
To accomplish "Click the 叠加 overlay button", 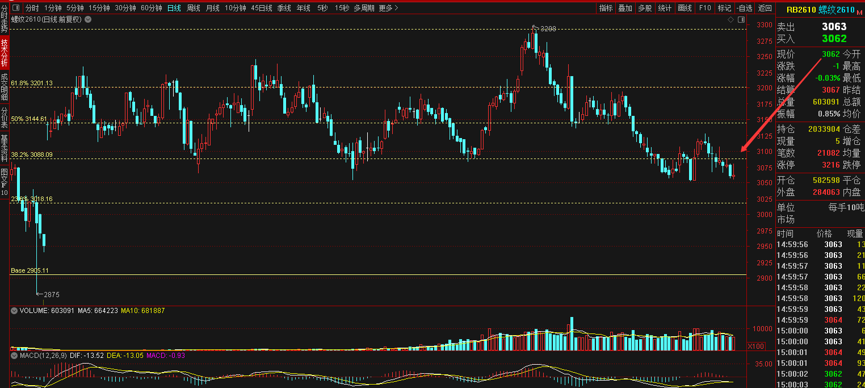I will point(625,8).
